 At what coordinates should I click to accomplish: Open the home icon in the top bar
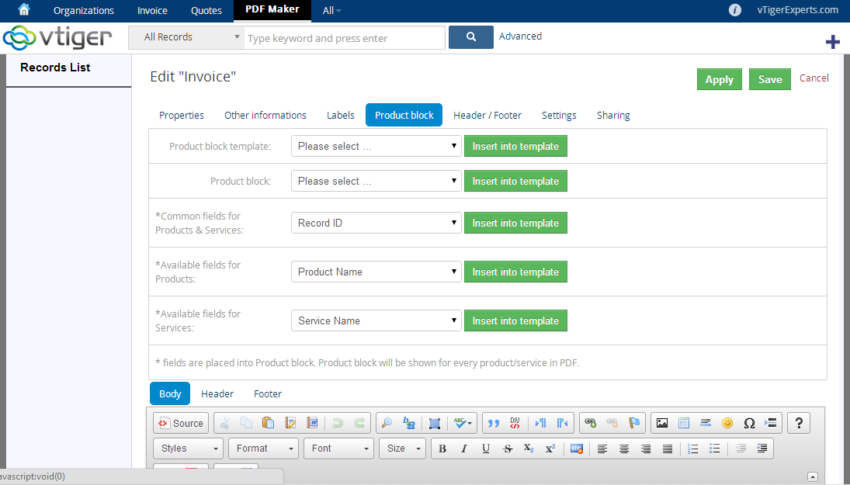(24, 10)
